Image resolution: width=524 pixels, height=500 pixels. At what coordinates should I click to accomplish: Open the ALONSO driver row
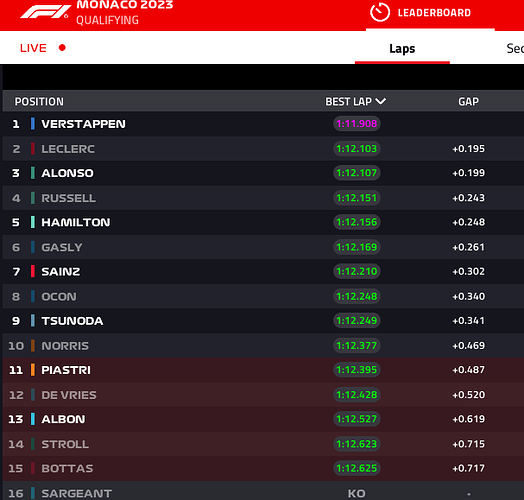263,173
